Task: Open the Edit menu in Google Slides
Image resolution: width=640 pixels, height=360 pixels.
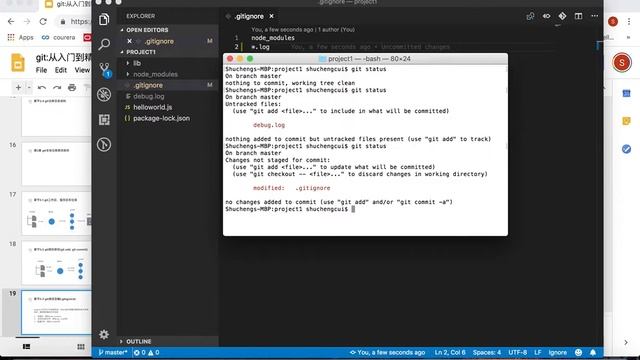Action: 61,70
